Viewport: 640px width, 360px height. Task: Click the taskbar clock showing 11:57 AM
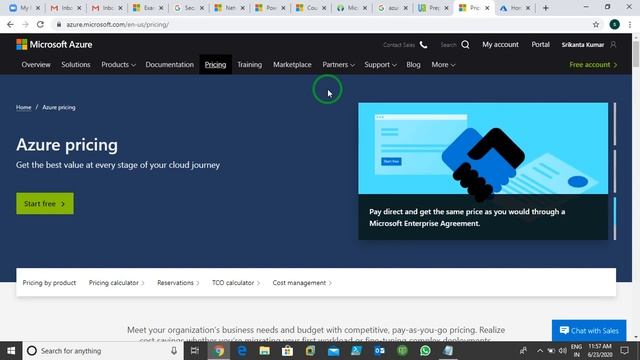[600, 351]
